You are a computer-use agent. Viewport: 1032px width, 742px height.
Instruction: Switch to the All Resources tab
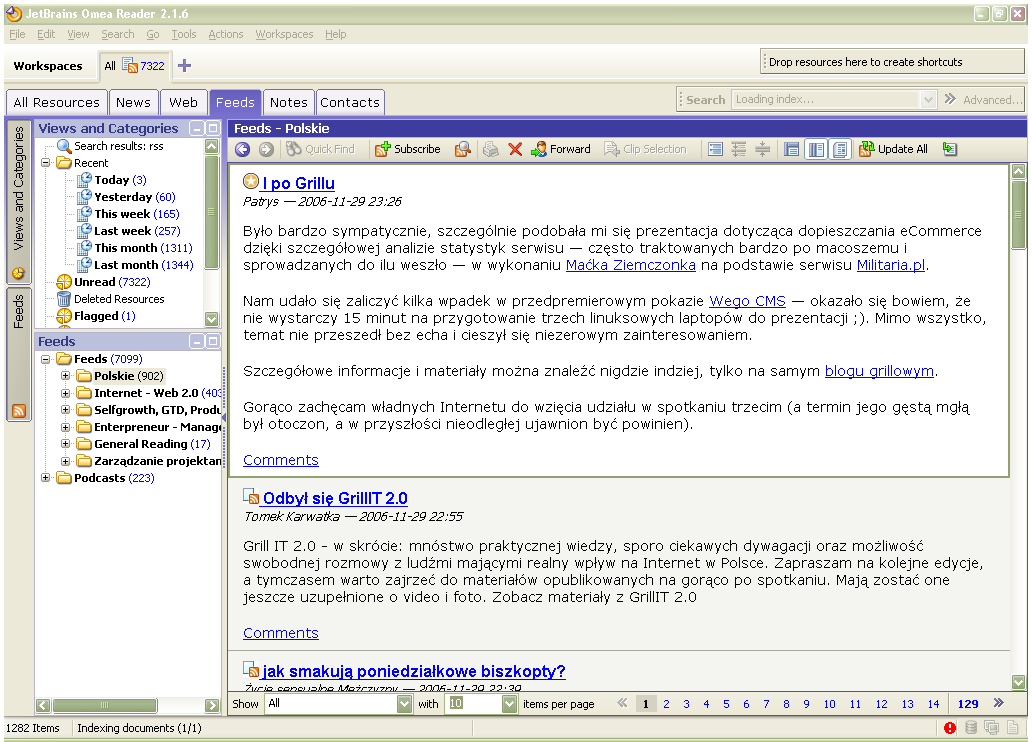coord(57,103)
